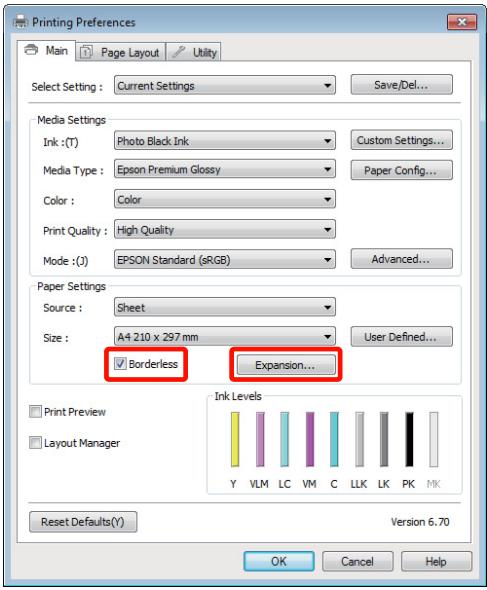487x590 pixels.
Task: Switch to the Page Layout tab
Action: point(120,52)
